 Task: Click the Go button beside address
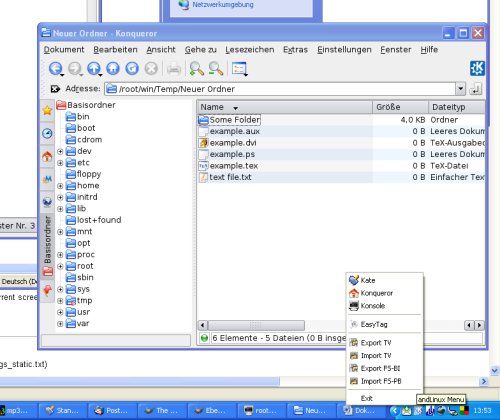pyautogui.click(x=476, y=89)
